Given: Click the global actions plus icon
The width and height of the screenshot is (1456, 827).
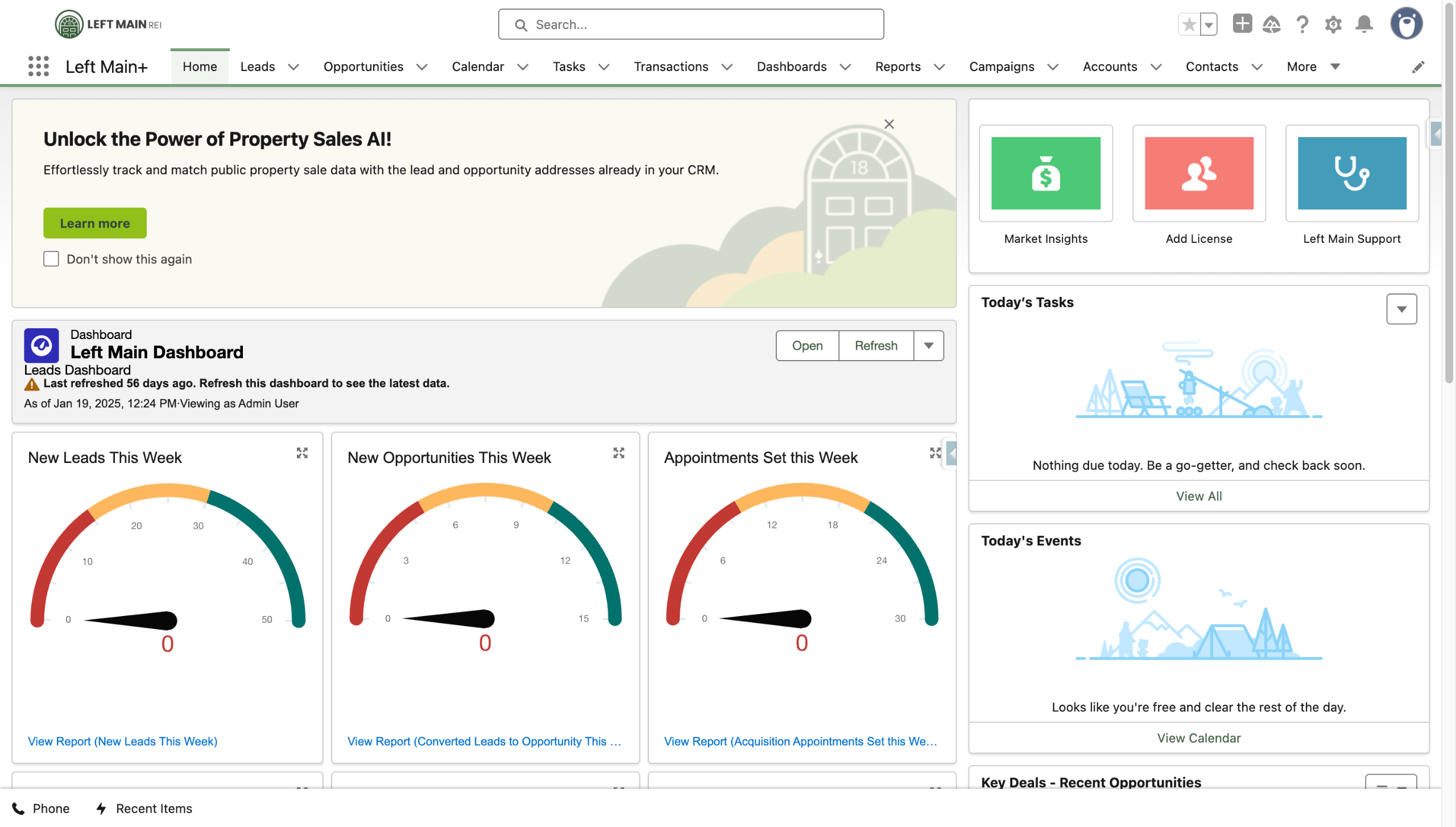Looking at the screenshot, I should [1242, 24].
